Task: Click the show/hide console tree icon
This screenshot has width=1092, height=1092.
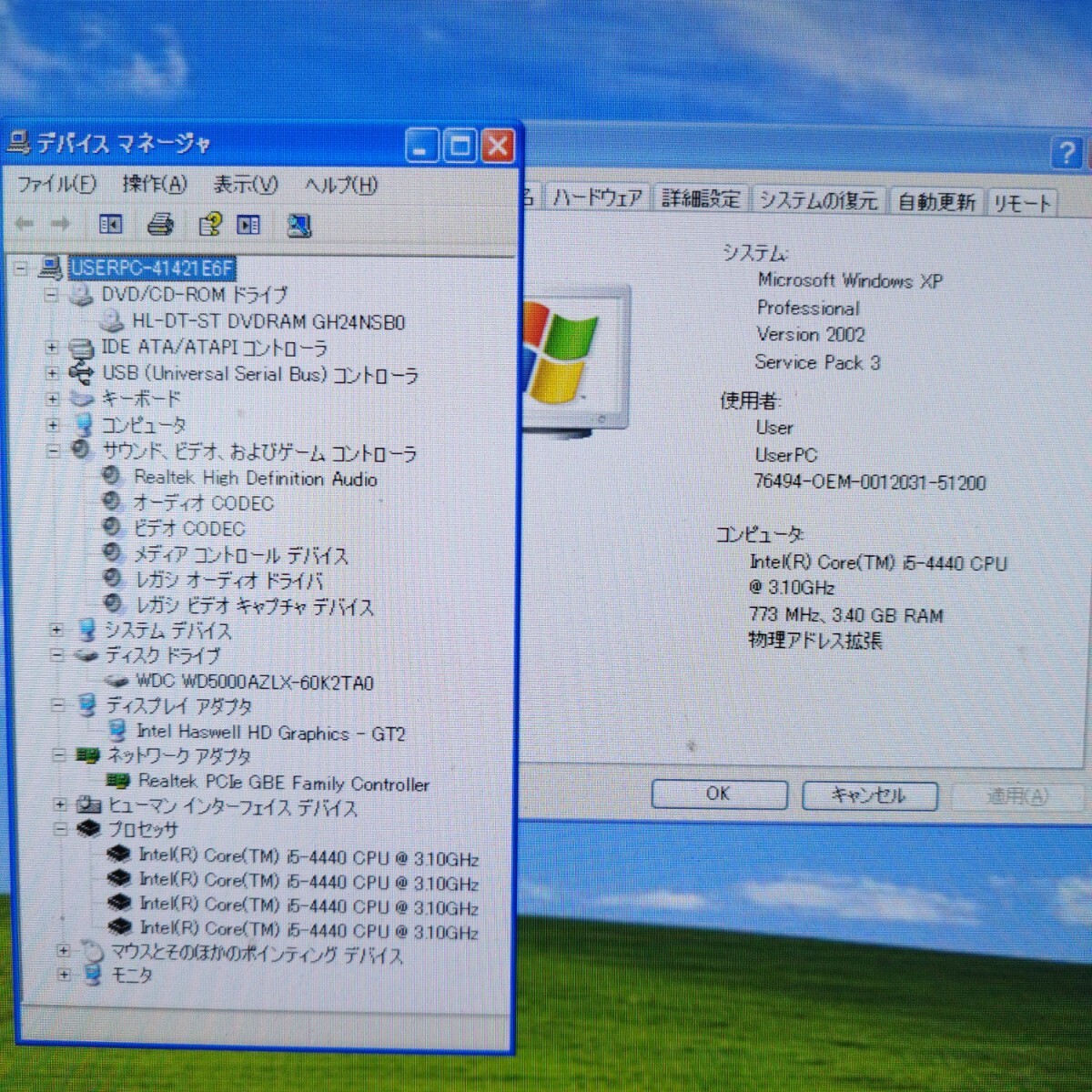Action: coord(111,223)
